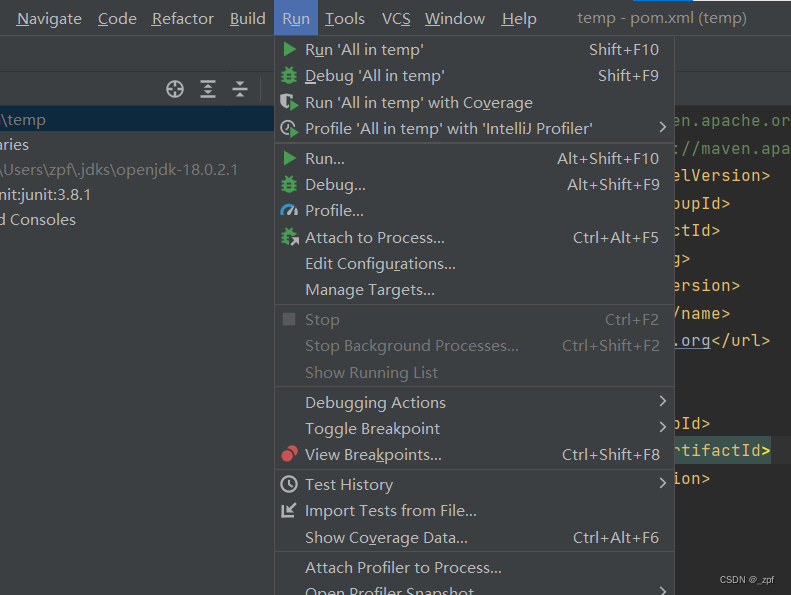Click the elVersion> text in editor
791x595 pixels.
[x=722, y=176]
